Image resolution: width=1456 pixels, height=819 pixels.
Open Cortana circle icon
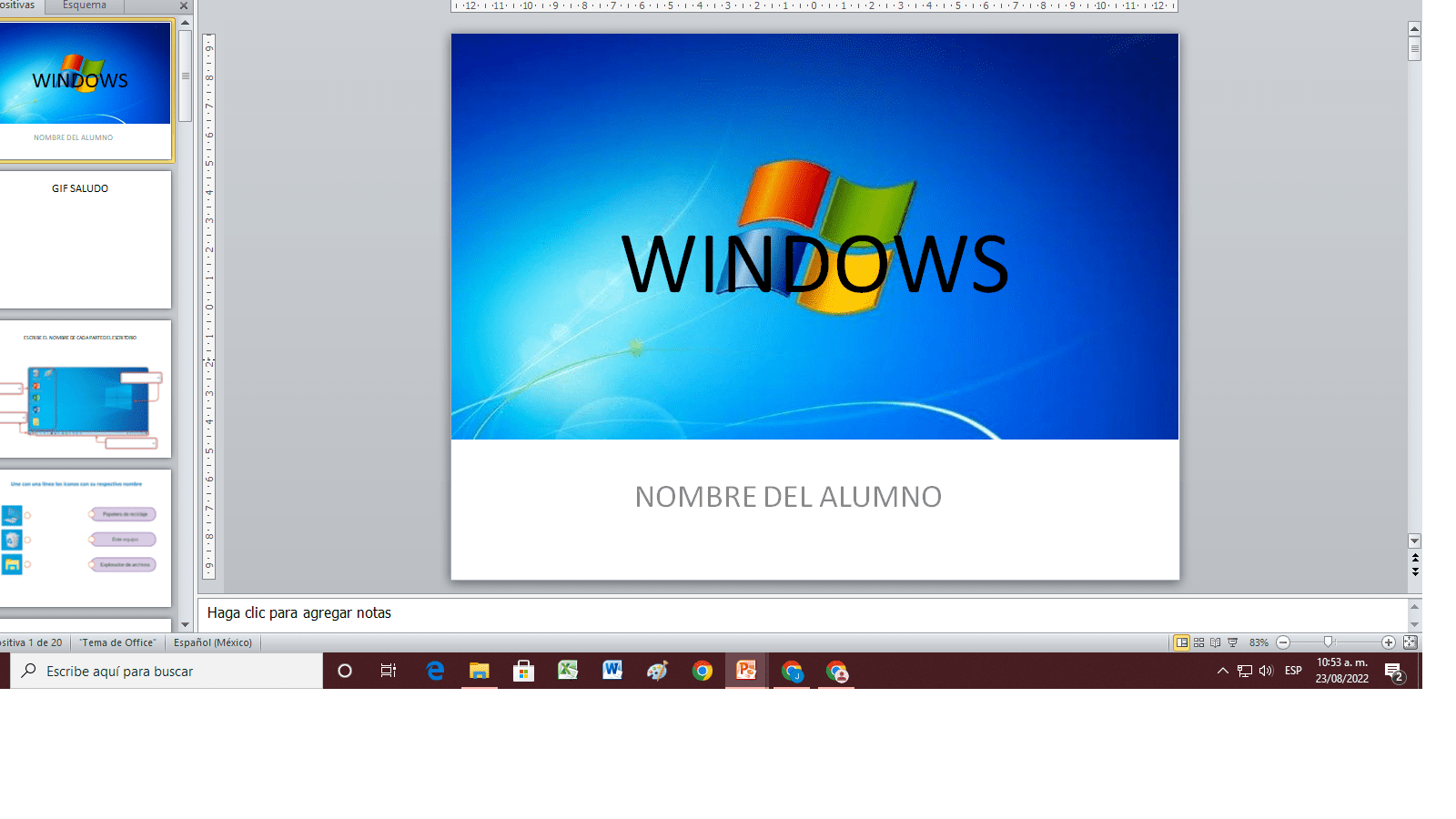tap(345, 671)
